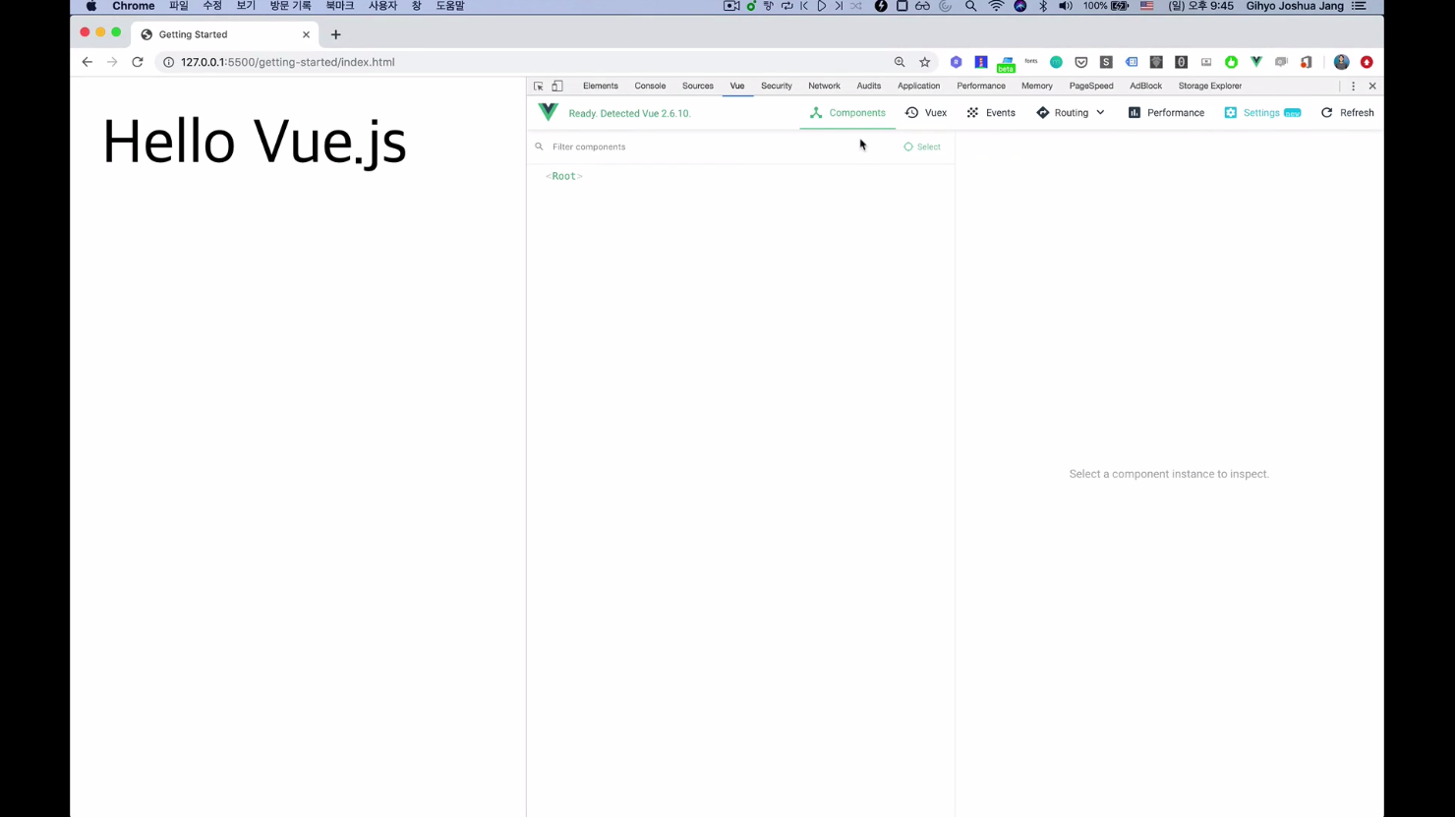The image size is (1456, 817).
Task: Switch to the Console tab
Action: [x=650, y=87]
